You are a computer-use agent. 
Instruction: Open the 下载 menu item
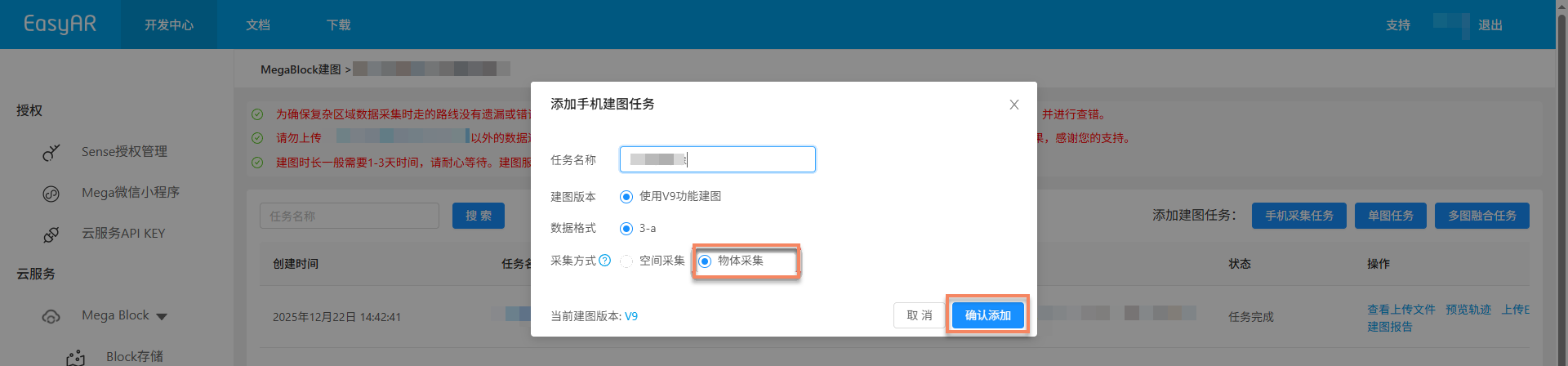point(338,25)
